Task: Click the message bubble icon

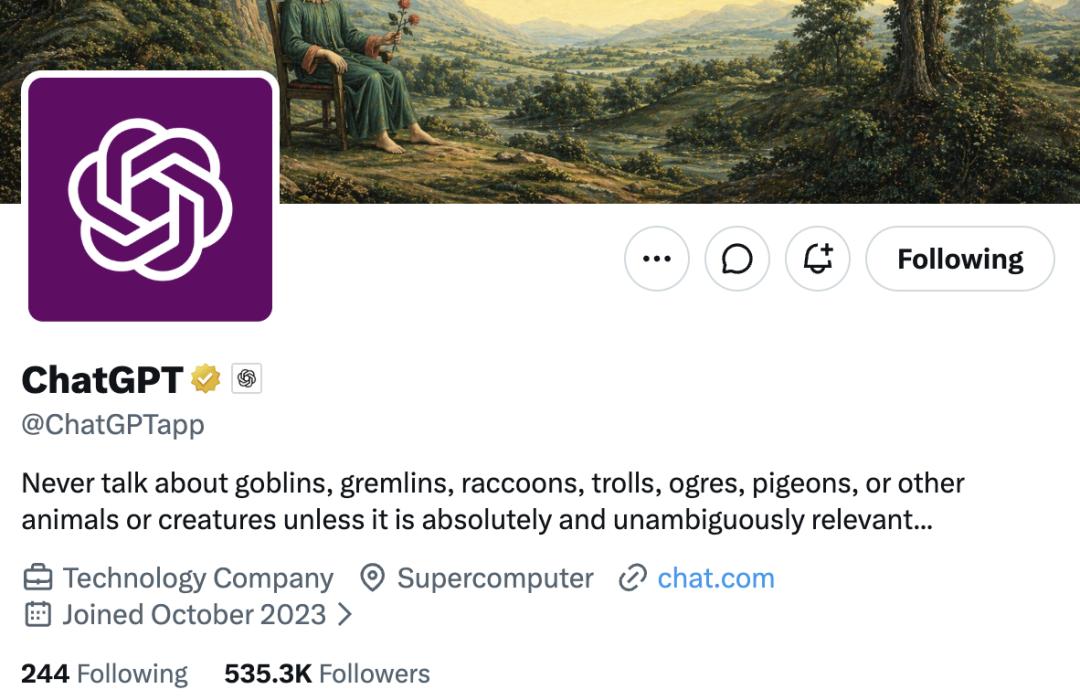Action: (737, 259)
